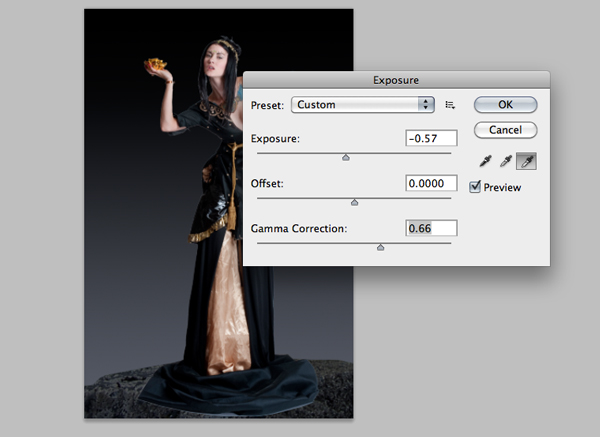The image size is (600, 437).
Task: Click the 'Offset:' label
Action: tap(267, 184)
